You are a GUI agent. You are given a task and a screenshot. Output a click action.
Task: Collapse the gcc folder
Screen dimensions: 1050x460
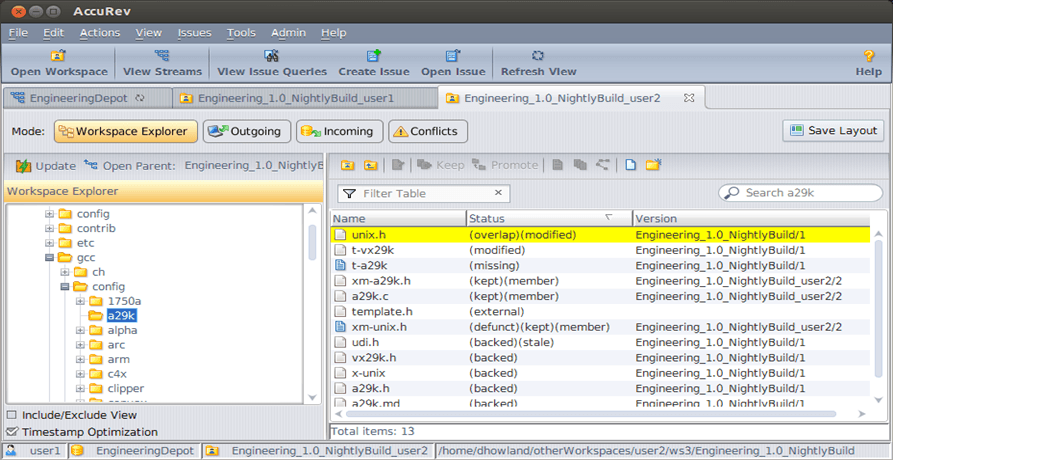(x=49, y=258)
